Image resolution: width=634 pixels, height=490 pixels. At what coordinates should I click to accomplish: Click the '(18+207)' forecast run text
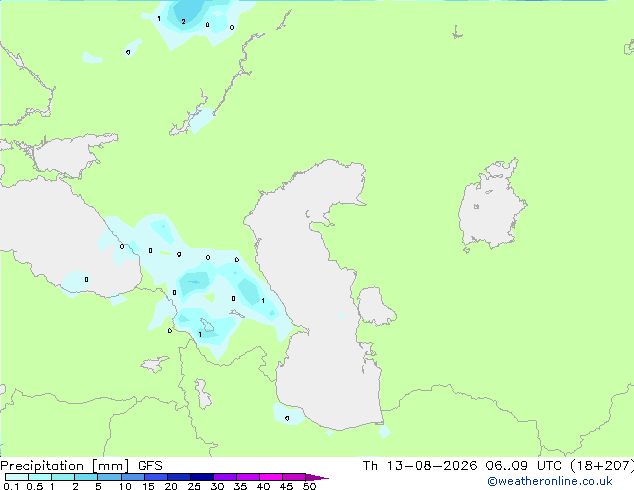click(x=602, y=466)
